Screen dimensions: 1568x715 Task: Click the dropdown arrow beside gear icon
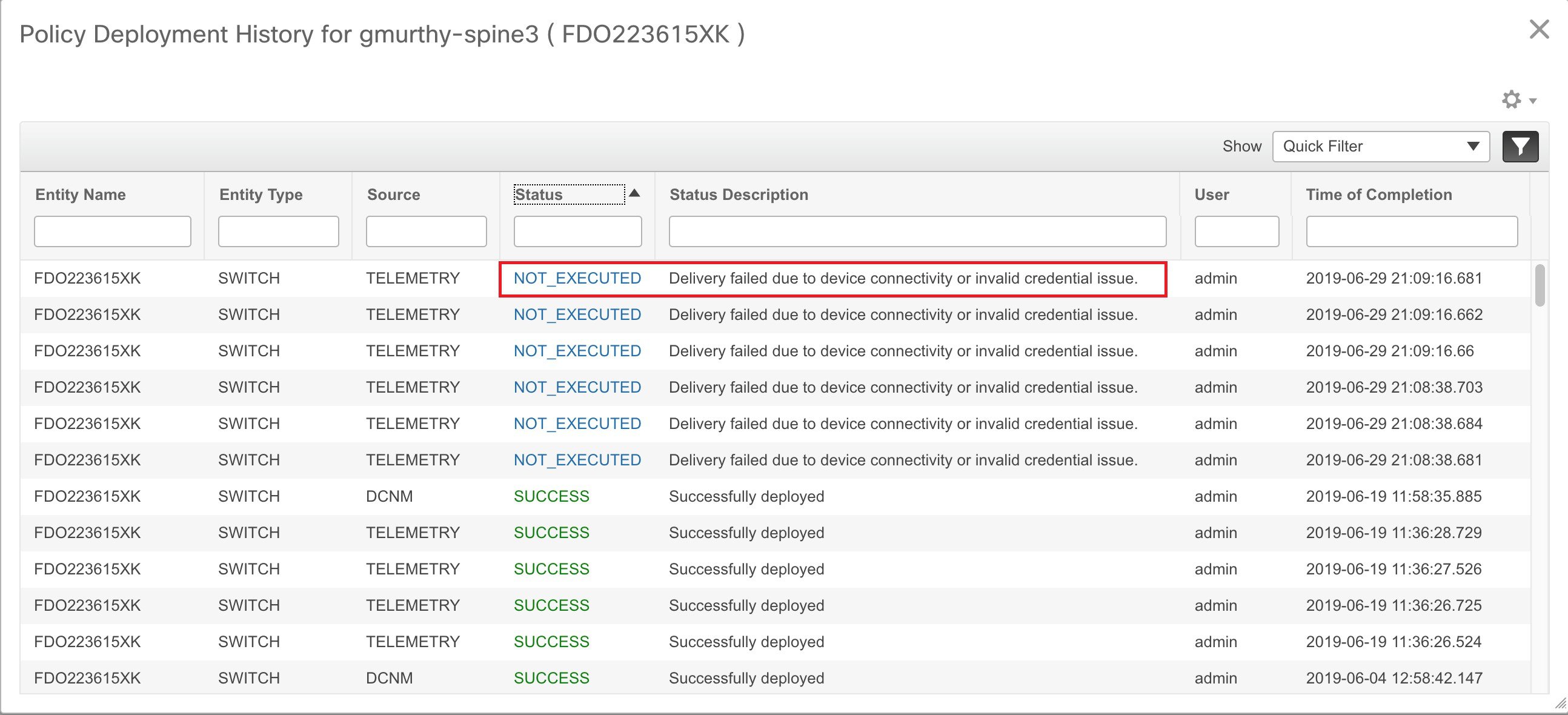pyautogui.click(x=1533, y=101)
